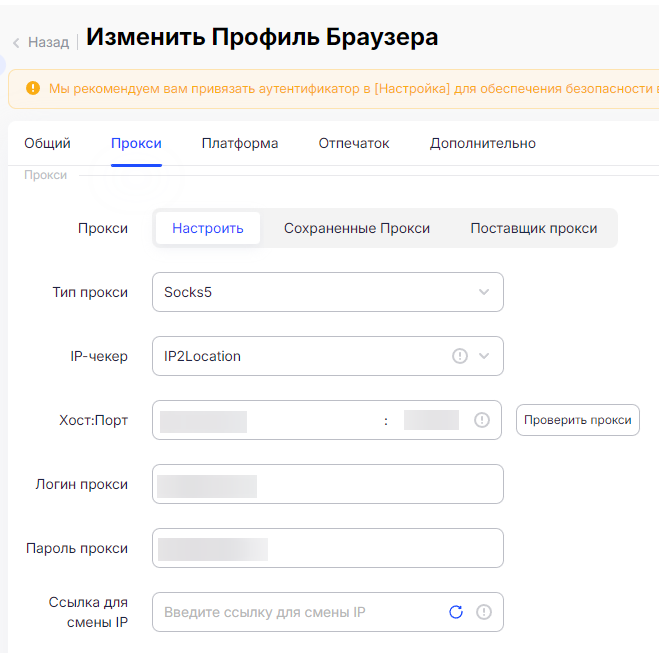Expand the Тип прокси chevron arrow
Viewport: 659px width, 653px height.
484,292
